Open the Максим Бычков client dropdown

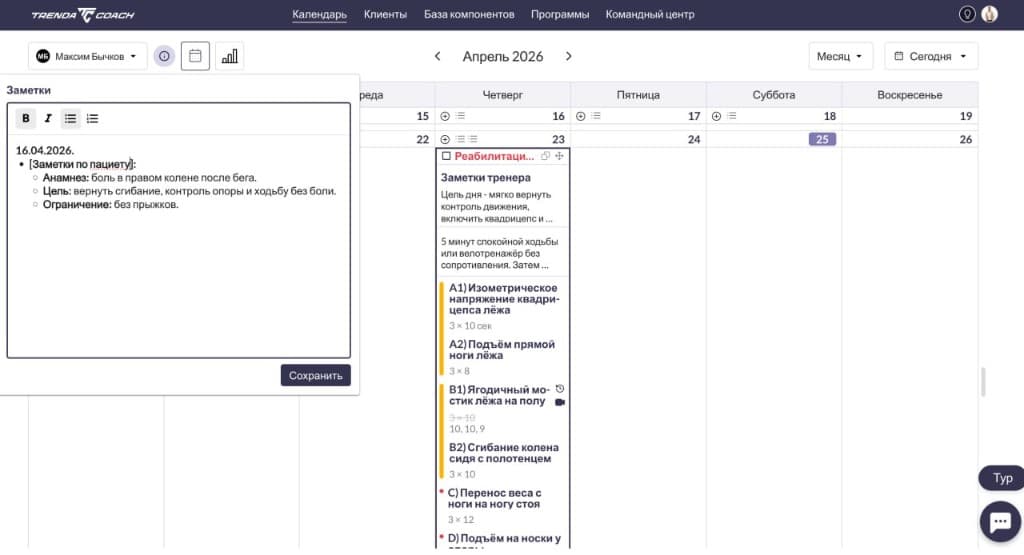pos(87,57)
